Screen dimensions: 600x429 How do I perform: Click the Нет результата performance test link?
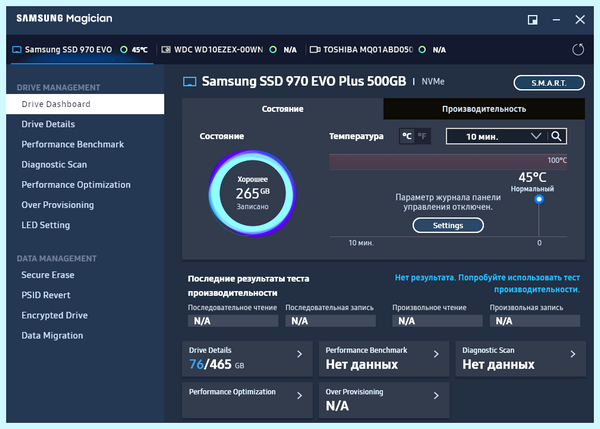(487, 284)
